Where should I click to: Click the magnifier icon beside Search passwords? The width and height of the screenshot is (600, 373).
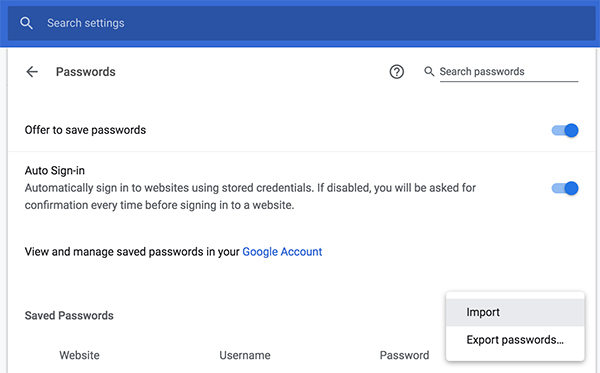tap(429, 72)
